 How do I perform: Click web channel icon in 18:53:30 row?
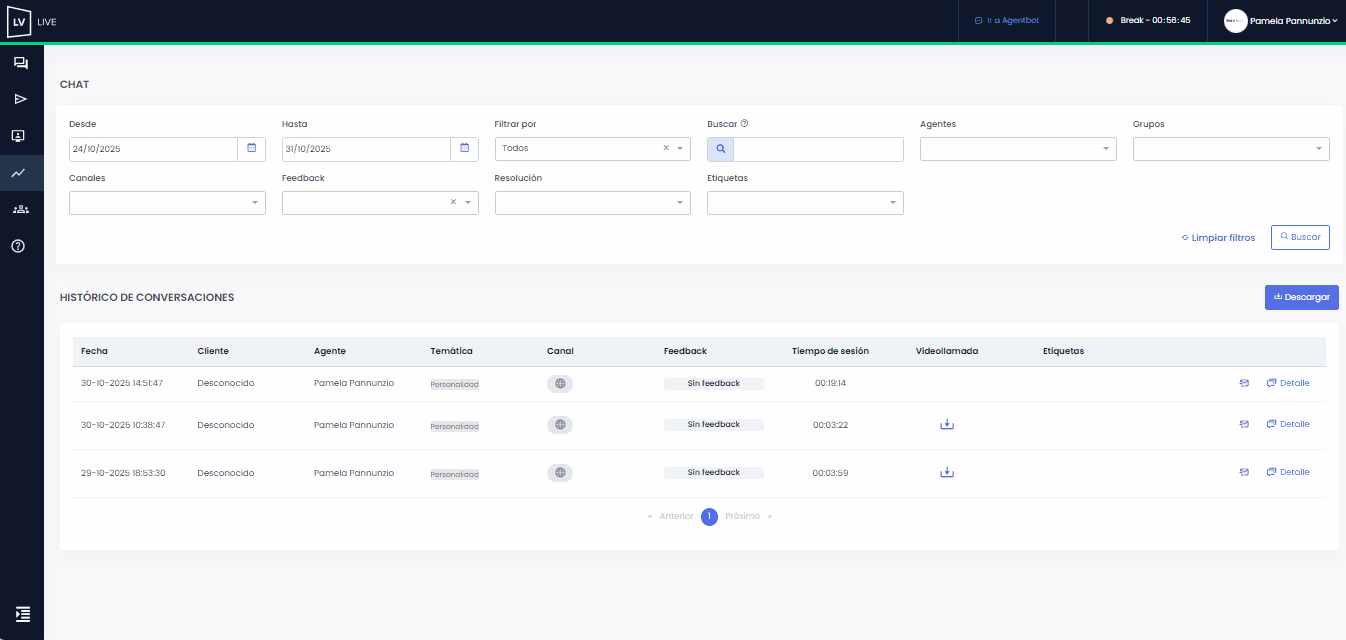pyautogui.click(x=560, y=472)
